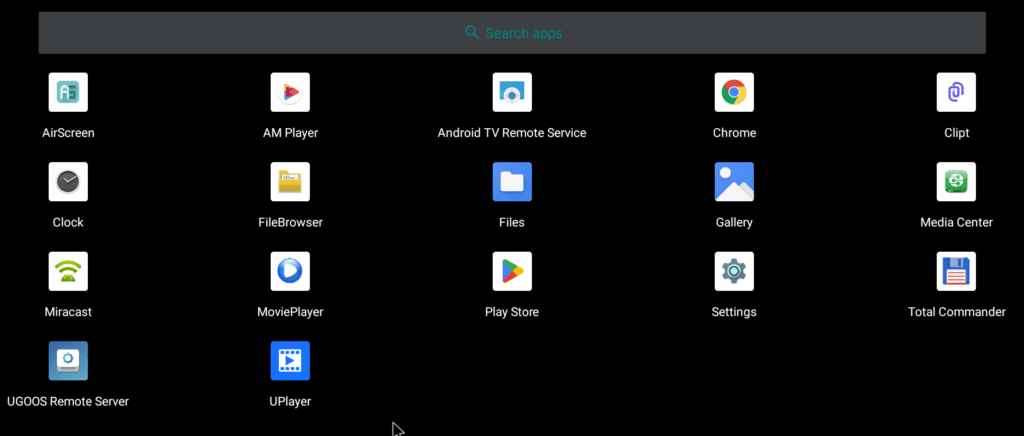Open the Gallery app
The image size is (1024, 436).
(734, 182)
